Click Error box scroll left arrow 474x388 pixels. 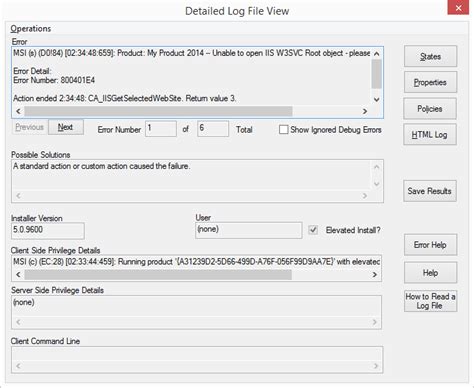click(x=19, y=111)
